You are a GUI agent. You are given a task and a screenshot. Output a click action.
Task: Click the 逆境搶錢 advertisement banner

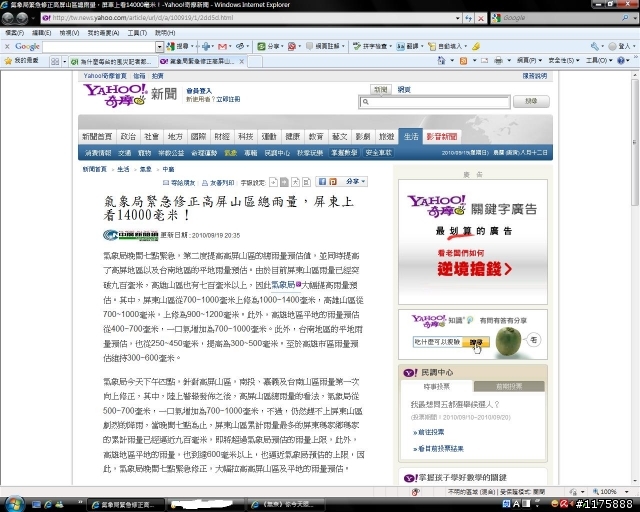(x=473, y=242)
